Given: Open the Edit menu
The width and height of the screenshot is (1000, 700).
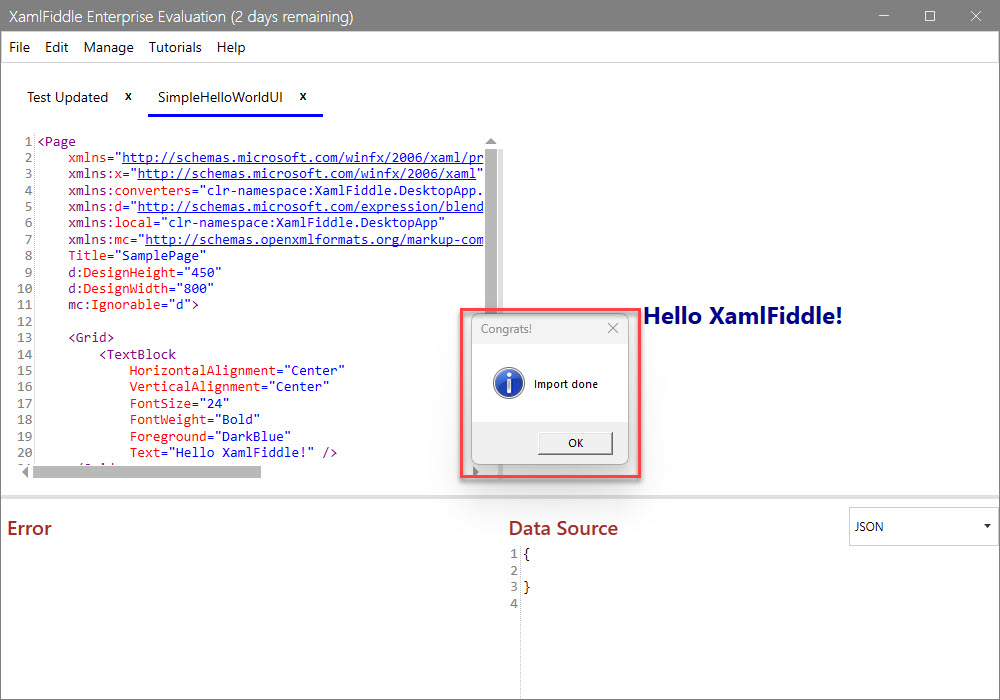Looking at the screenshot, I should pos(56,47).
